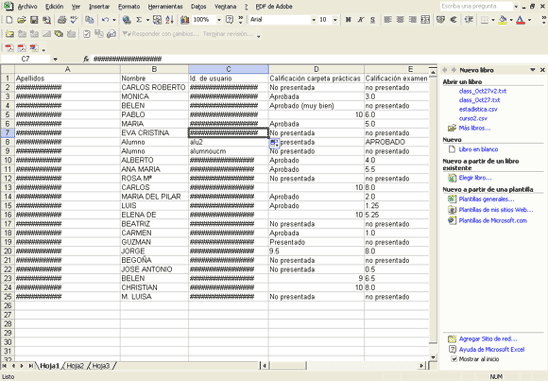Align cell text to the left

(x=388, y=20)
